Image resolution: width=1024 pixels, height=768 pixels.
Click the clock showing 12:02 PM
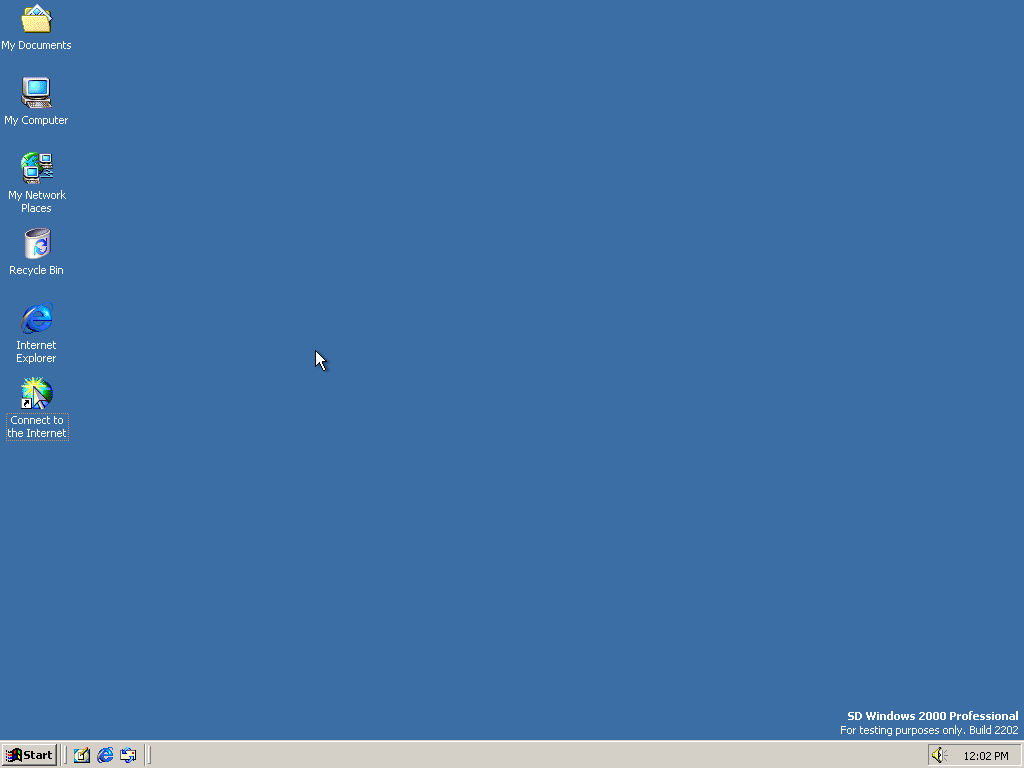pyautogui.click(x=985, y=755)
